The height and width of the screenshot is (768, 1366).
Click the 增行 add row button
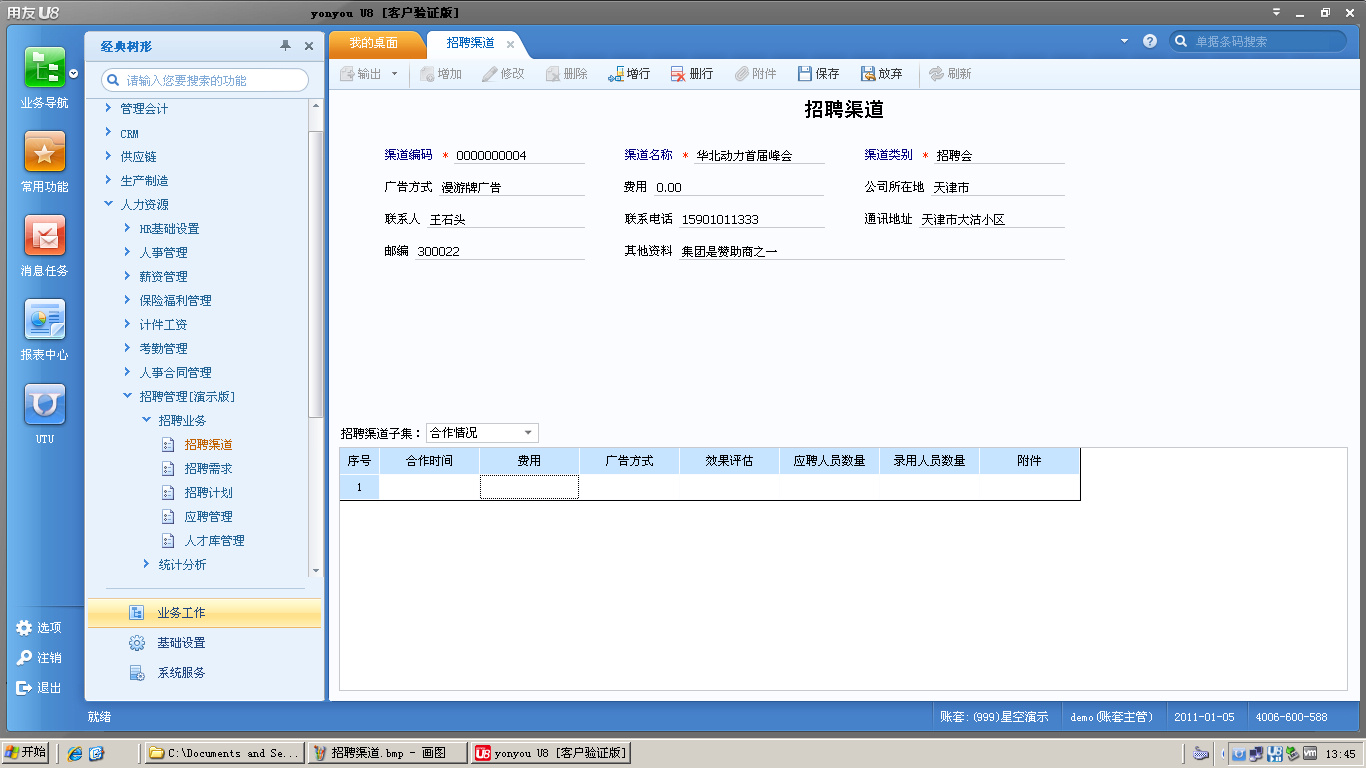pyautogui.click(x=629, y=74)
